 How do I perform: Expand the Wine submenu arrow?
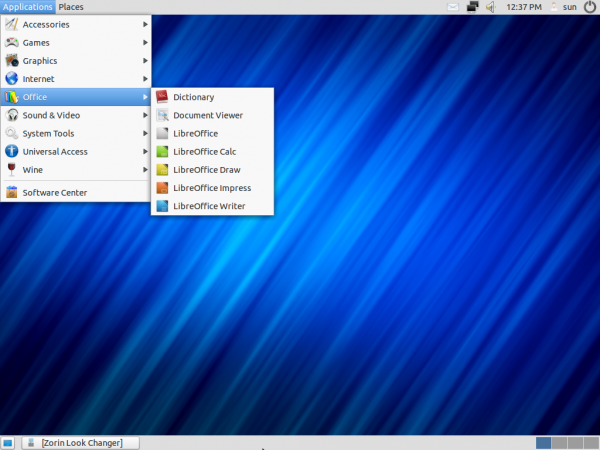145,170
